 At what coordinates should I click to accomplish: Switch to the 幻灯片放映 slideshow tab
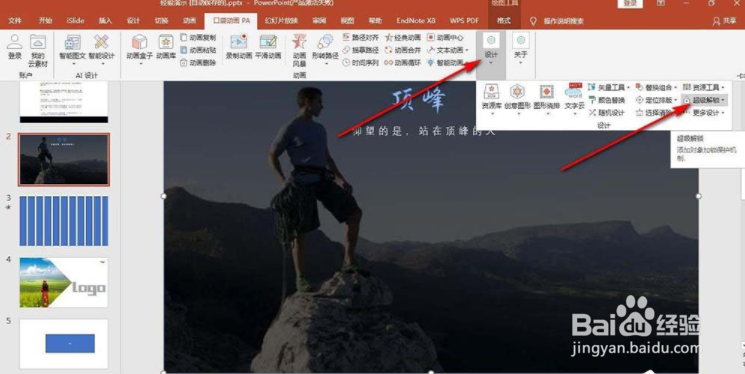click(281, 21)
